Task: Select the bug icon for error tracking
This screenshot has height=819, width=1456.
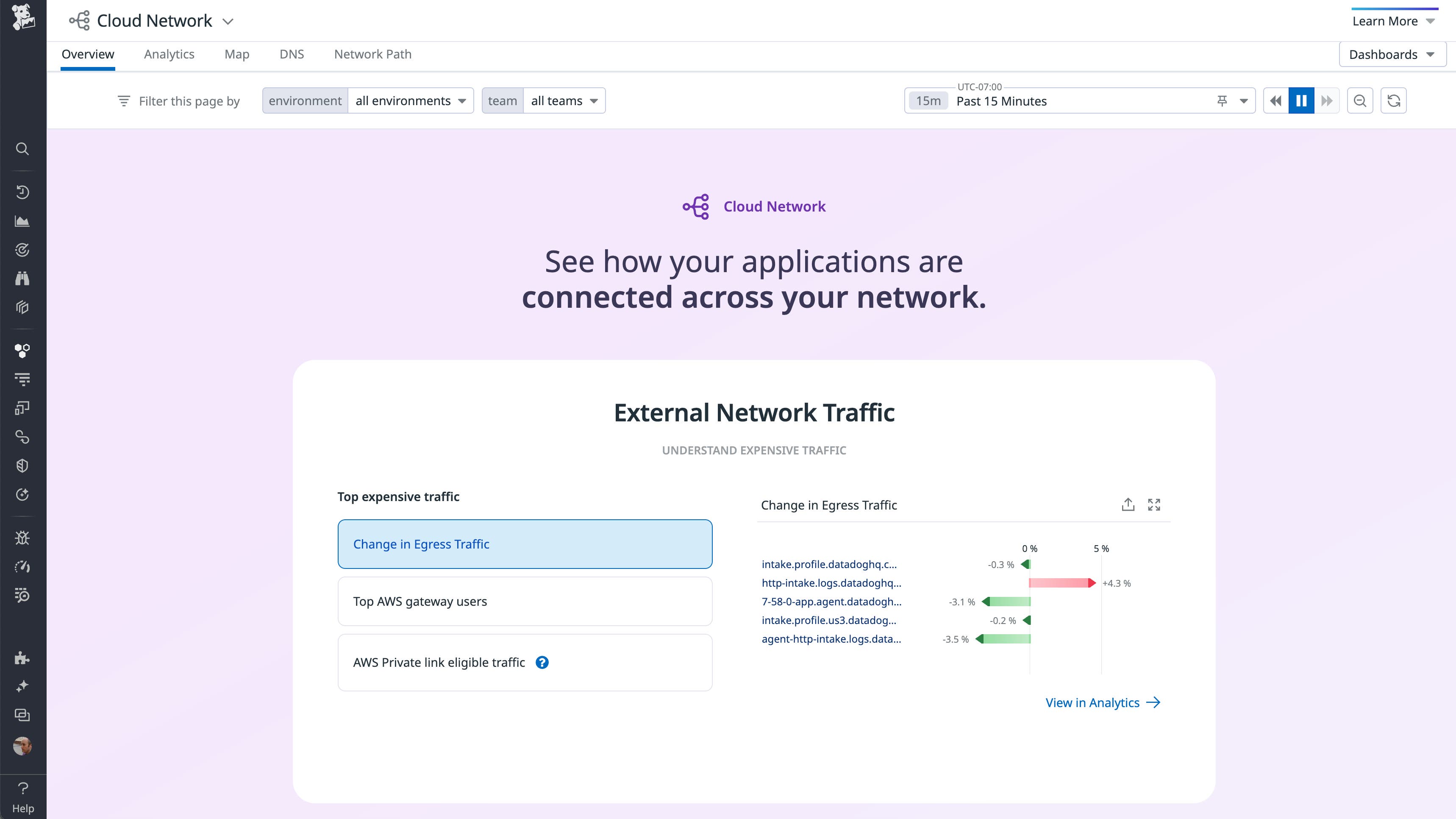Action: [x=22, y=538]
